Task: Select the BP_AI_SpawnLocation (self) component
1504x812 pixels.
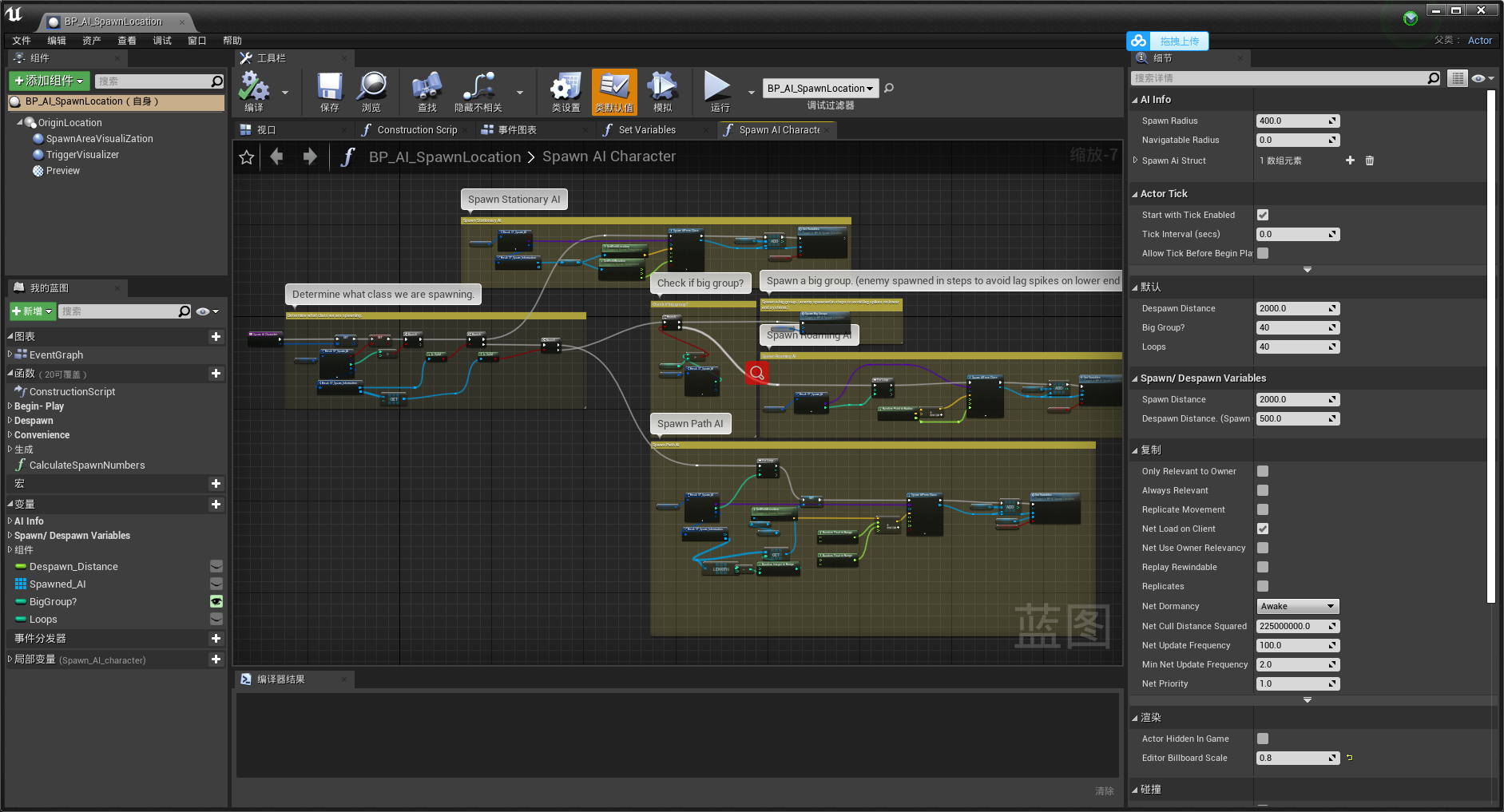Action: point(117,102)
